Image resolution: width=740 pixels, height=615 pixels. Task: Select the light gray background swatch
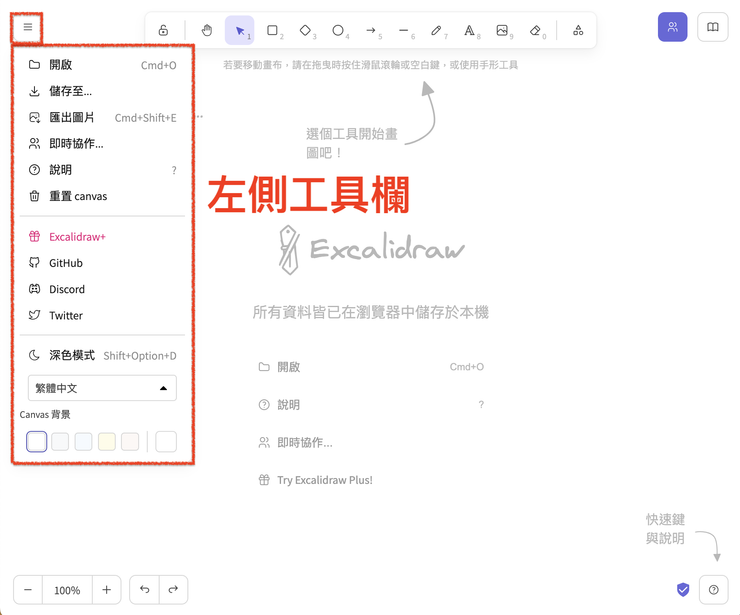(x=60, y=442)
